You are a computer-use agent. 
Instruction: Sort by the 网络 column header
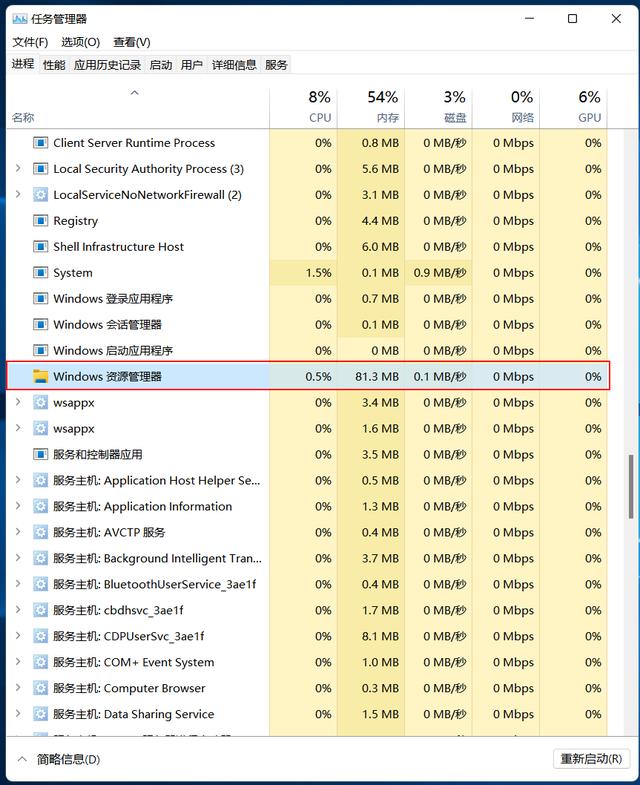[506, 108]
